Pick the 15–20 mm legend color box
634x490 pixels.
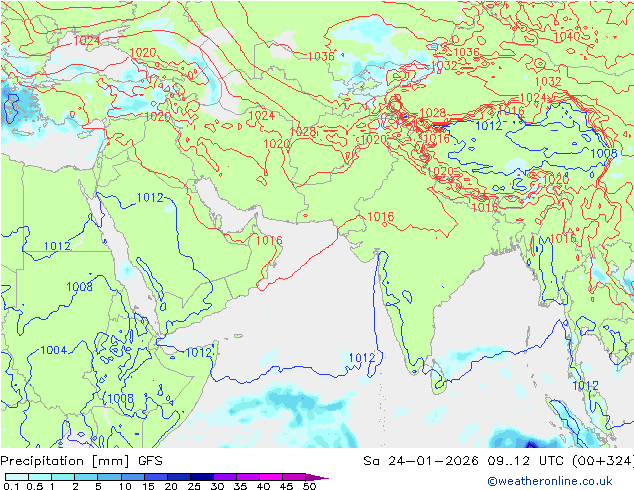coord(156,477)
